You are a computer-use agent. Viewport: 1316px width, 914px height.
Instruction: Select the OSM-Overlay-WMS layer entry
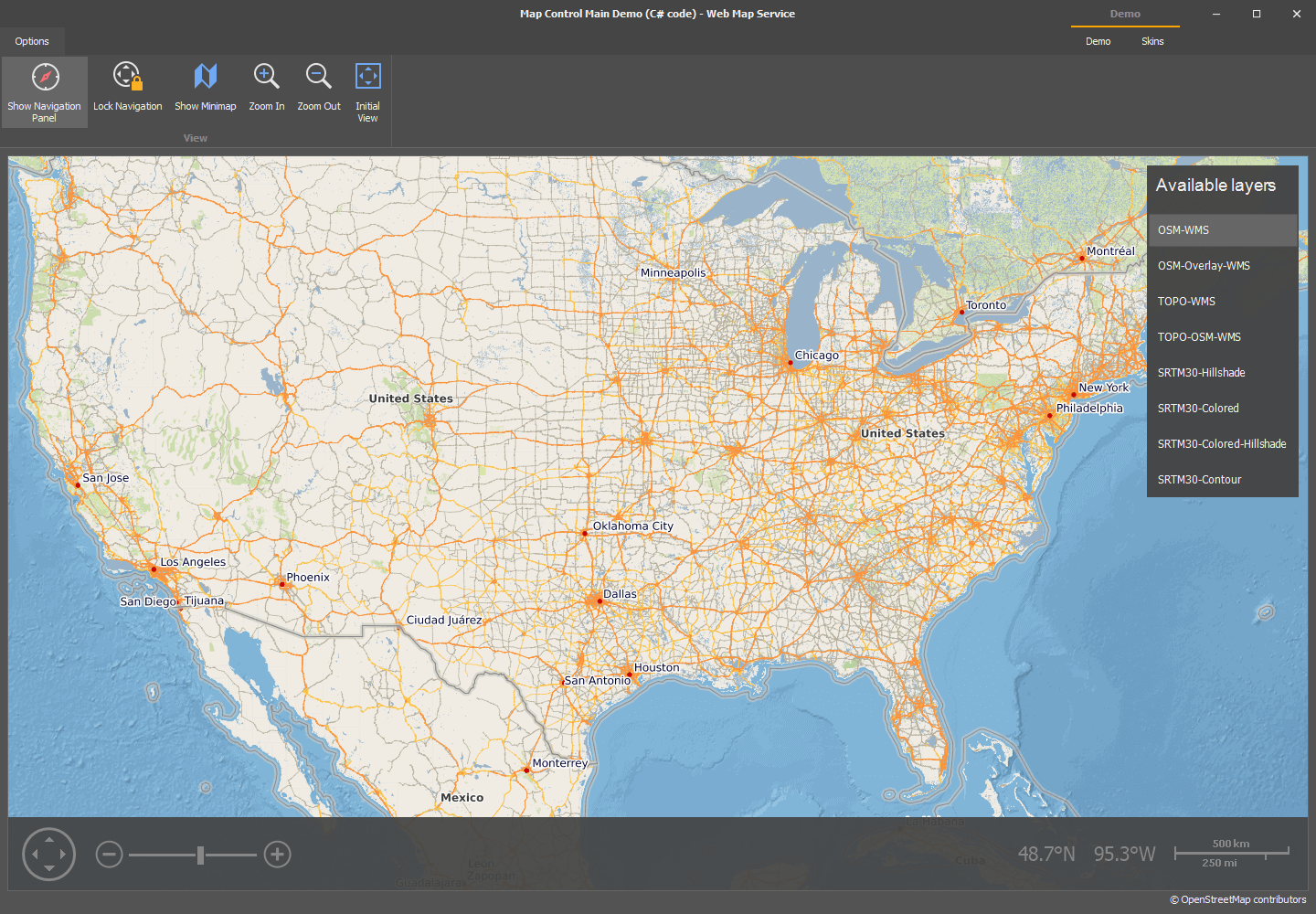pyautogui.click(x=1204, y=265)
